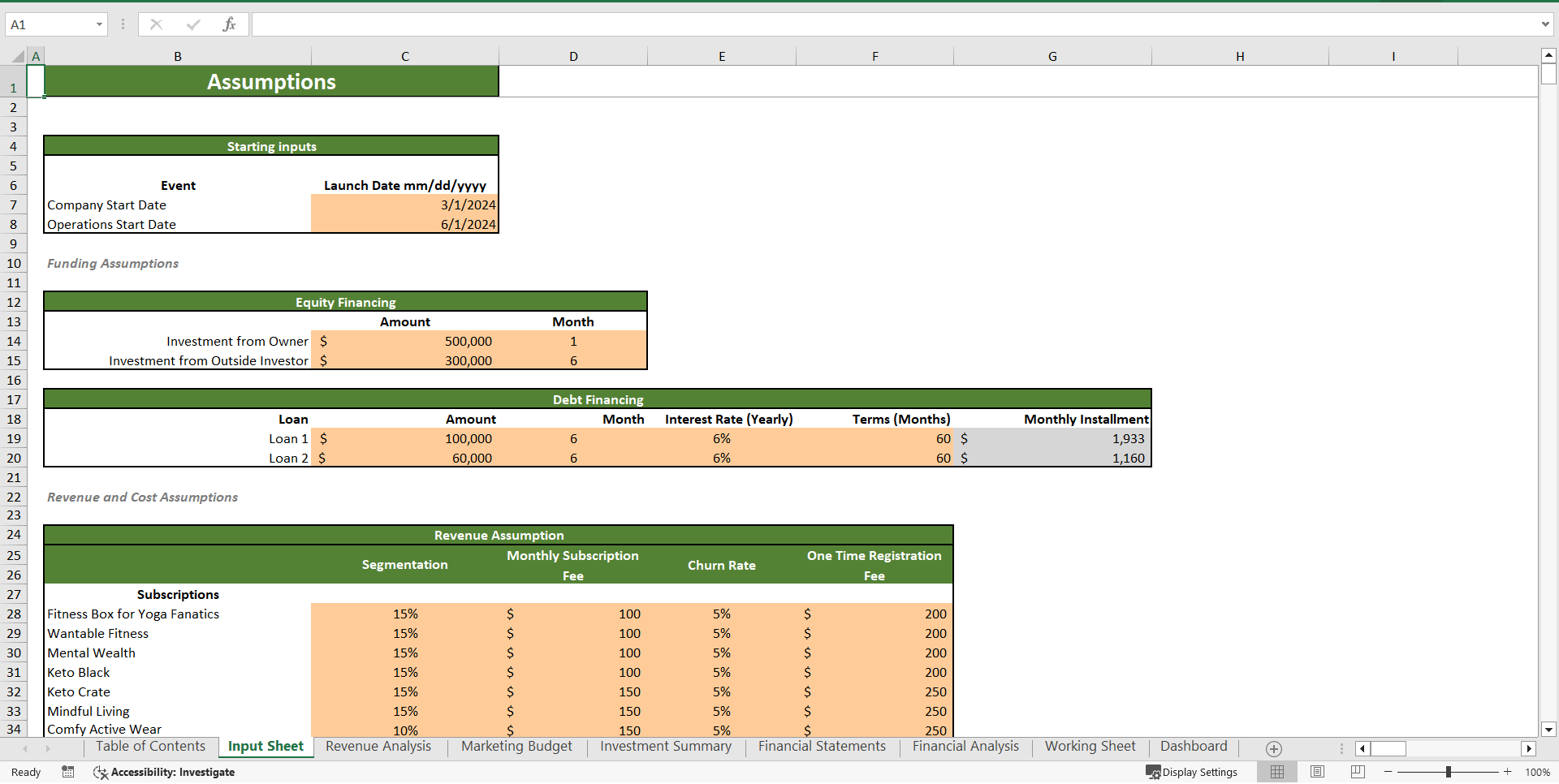Select Operations Start Date value 6/1/2024
The height and width of the screenshot is (784, 1559).
[405, 224]
